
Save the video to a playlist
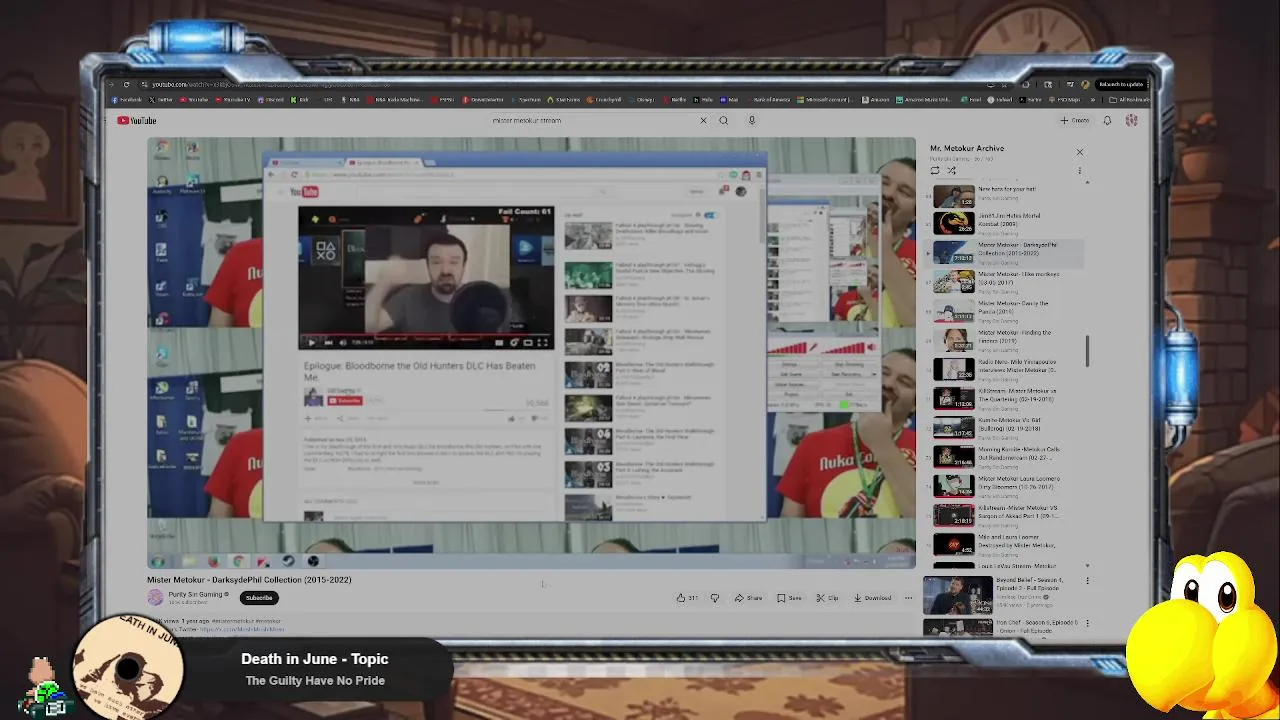pos(790,598)
